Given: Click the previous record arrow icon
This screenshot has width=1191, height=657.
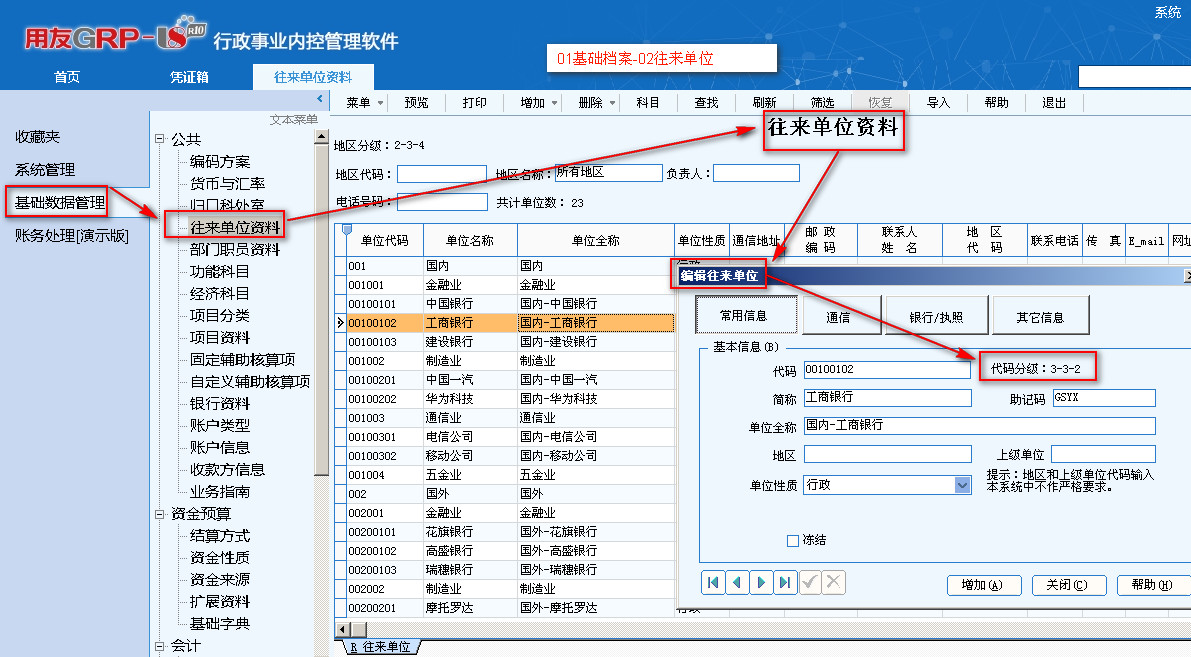Looking at the screenshot, I should click(x=737, y=582).
